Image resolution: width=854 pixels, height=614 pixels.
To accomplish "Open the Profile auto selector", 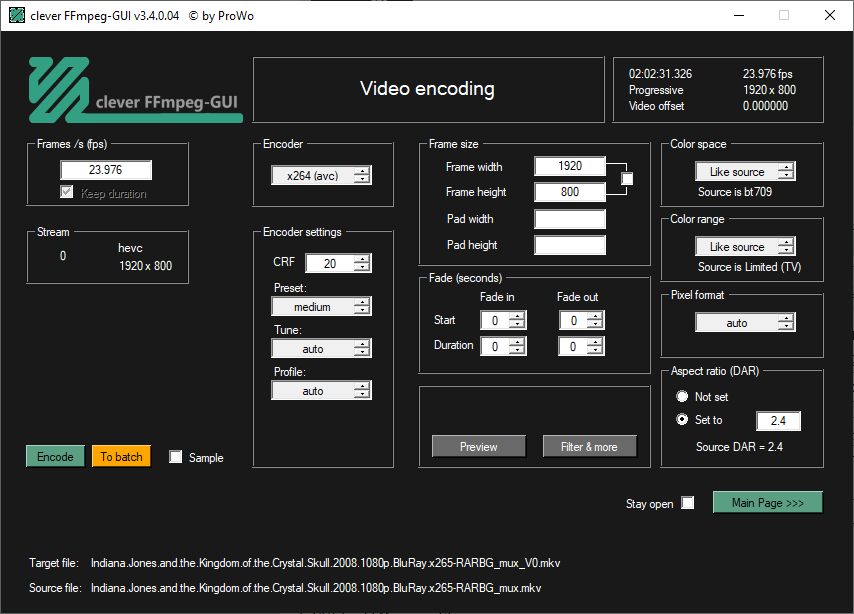I will click(x=321, y=391).
